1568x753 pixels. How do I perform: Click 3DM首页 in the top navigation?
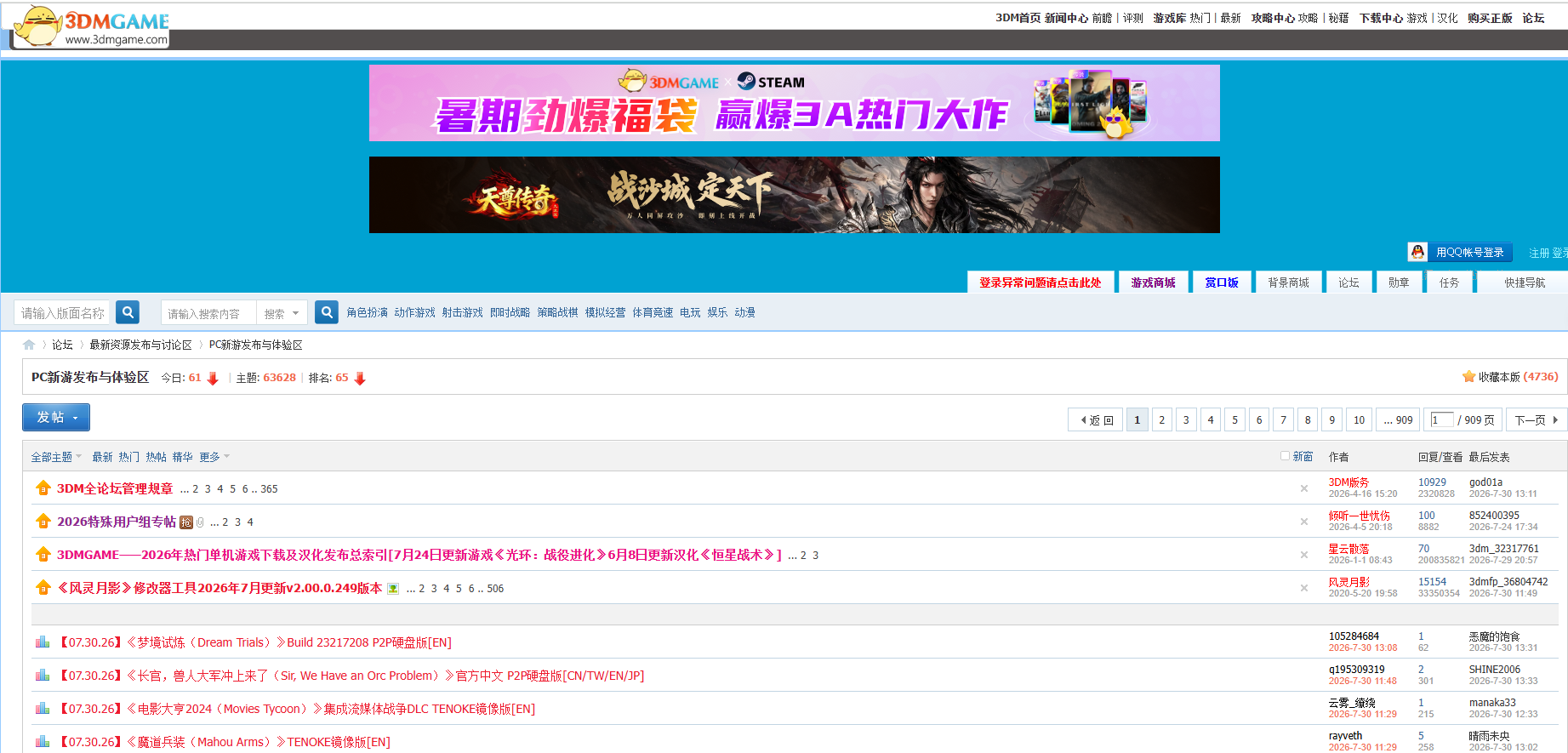(1018, 18)
